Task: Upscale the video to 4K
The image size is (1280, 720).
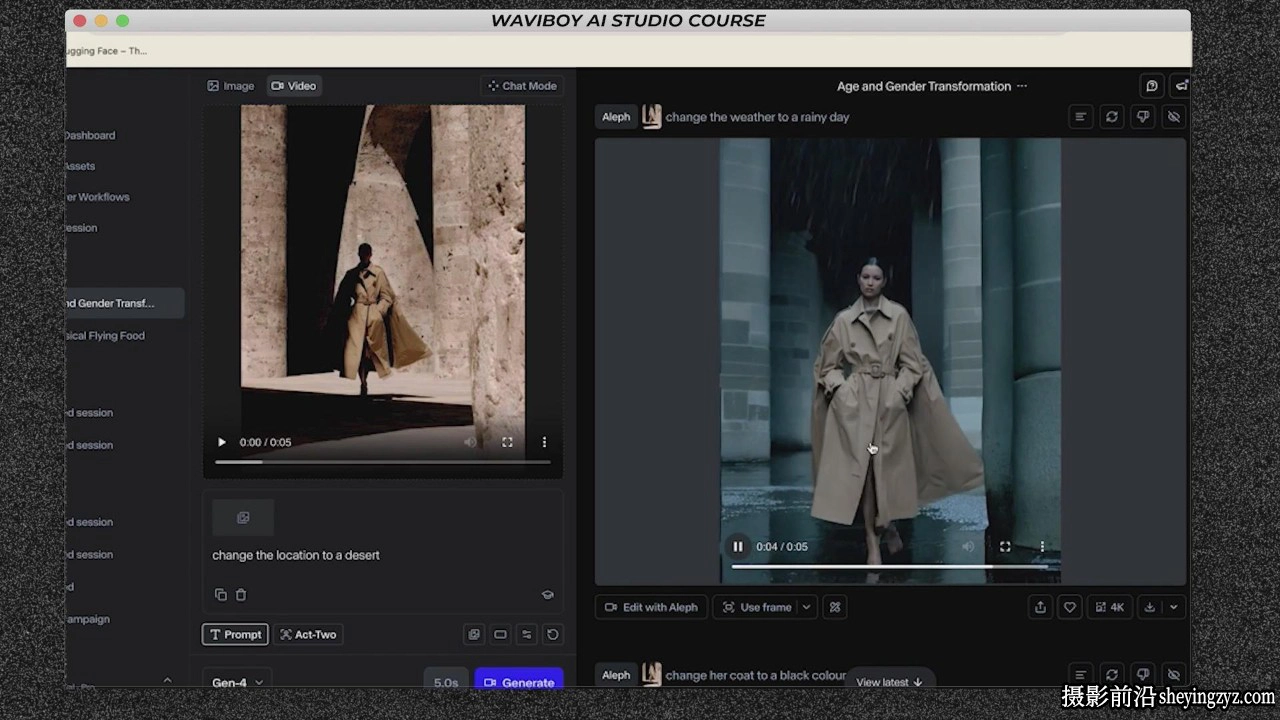Action: tap(1110, 607)
